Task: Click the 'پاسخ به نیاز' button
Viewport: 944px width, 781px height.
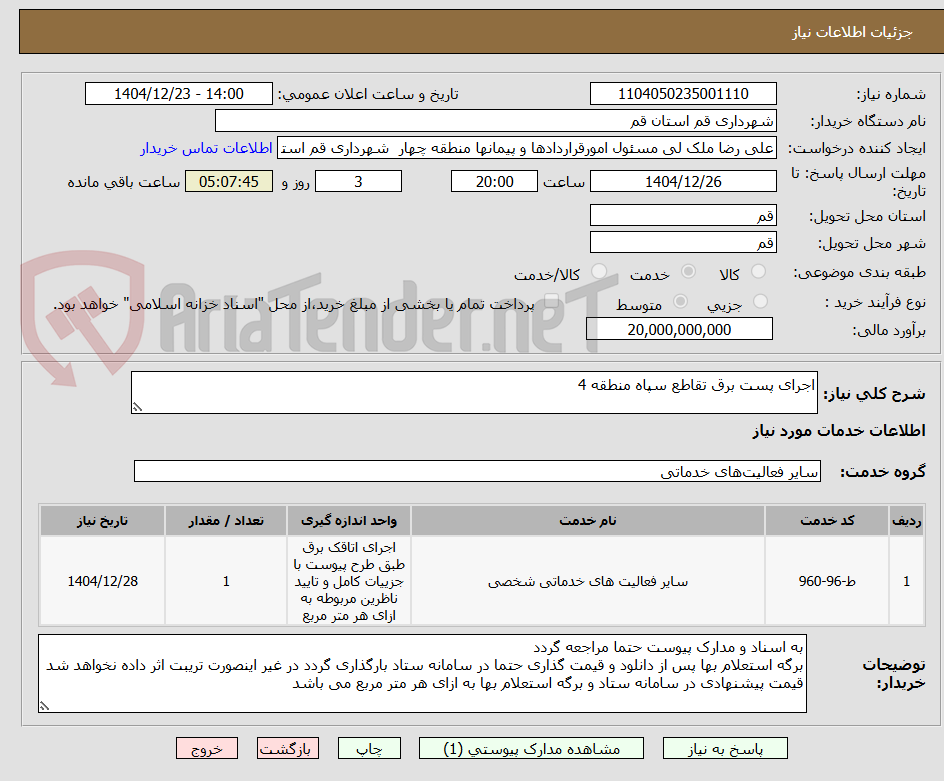Action: [x=725, y=748]
